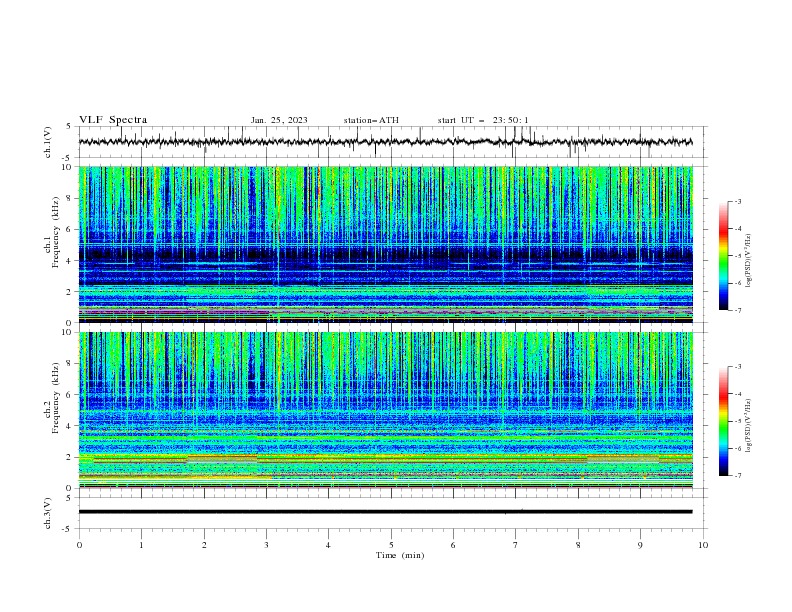The image size is (792, 612).
Task: Click inside the ch.1 spectrogram panel
Action: click(385, 244)
